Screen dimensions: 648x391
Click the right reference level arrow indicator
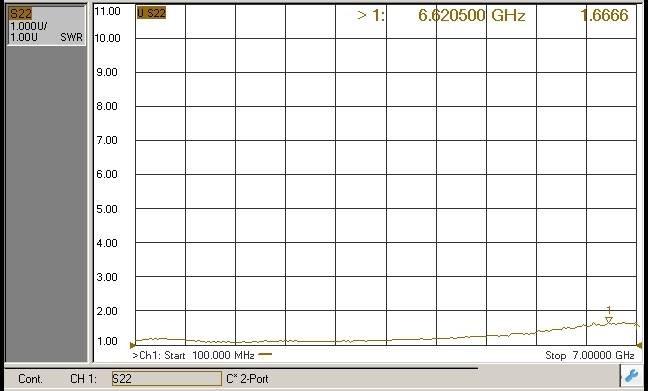[x=639, y=344]
